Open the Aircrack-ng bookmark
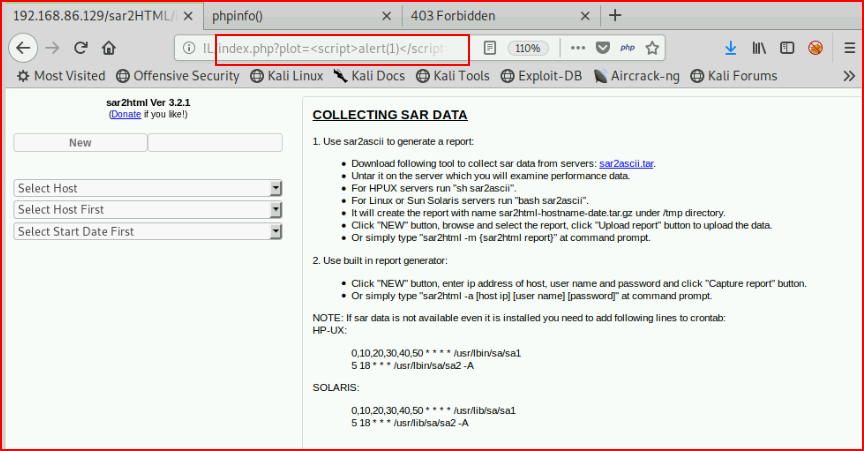This screenshot has width=864, height=451. pos(636,76)
